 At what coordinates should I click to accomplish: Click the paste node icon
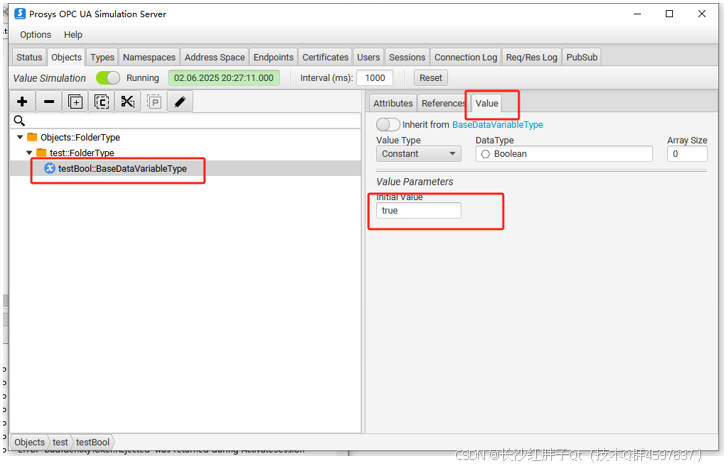coord(154,102)
